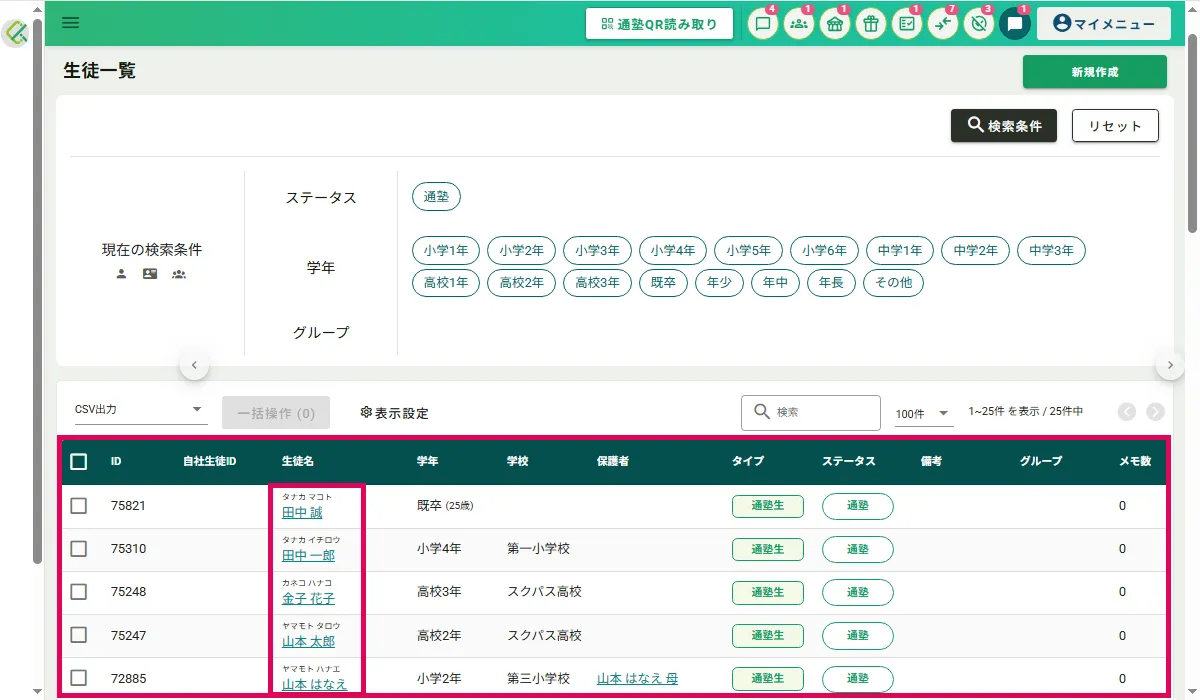
Task: Click the 小学6年 grade chip
Action: coord(824,251)
